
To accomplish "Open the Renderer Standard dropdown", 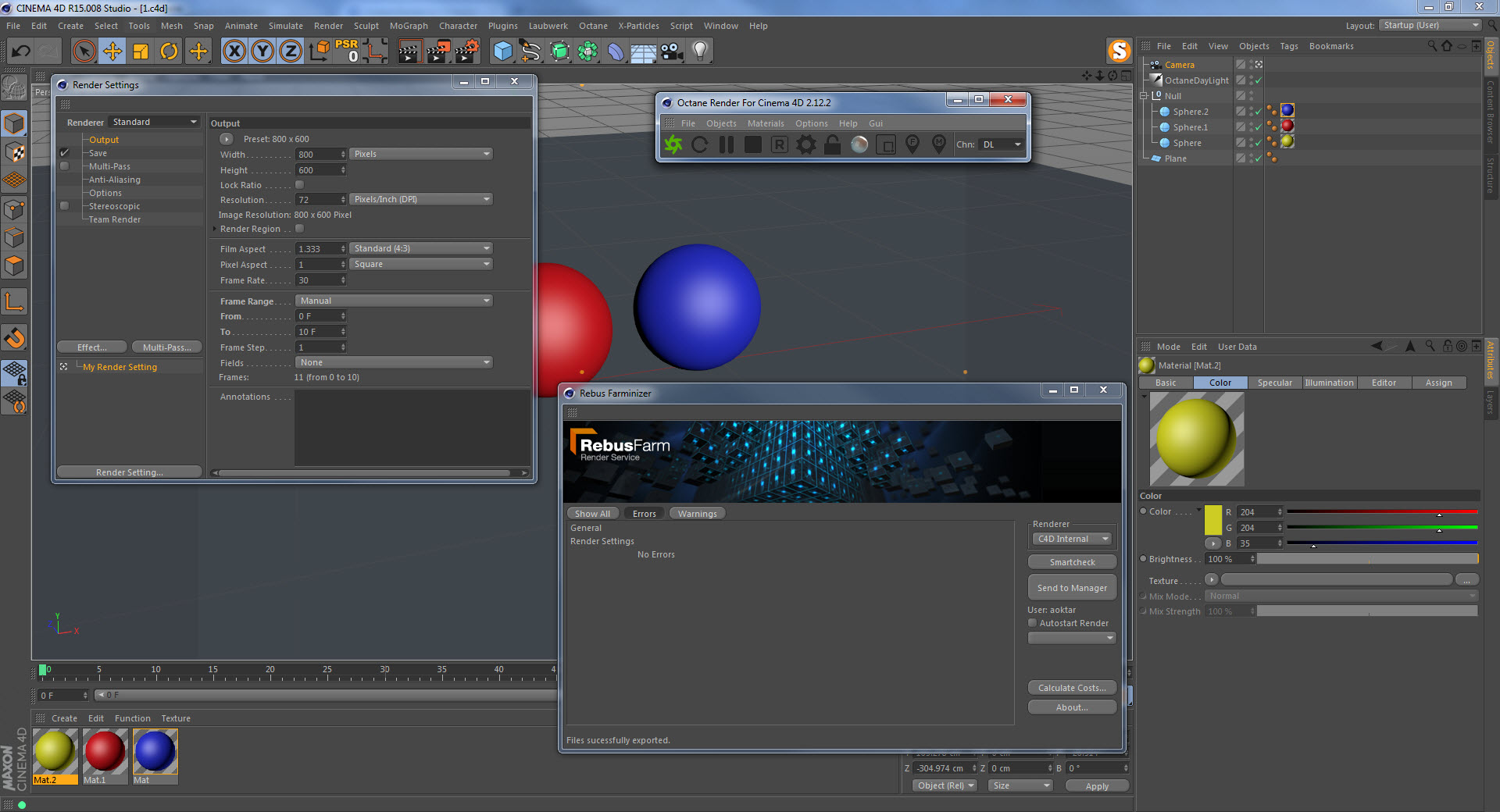I will coord(154,123).
